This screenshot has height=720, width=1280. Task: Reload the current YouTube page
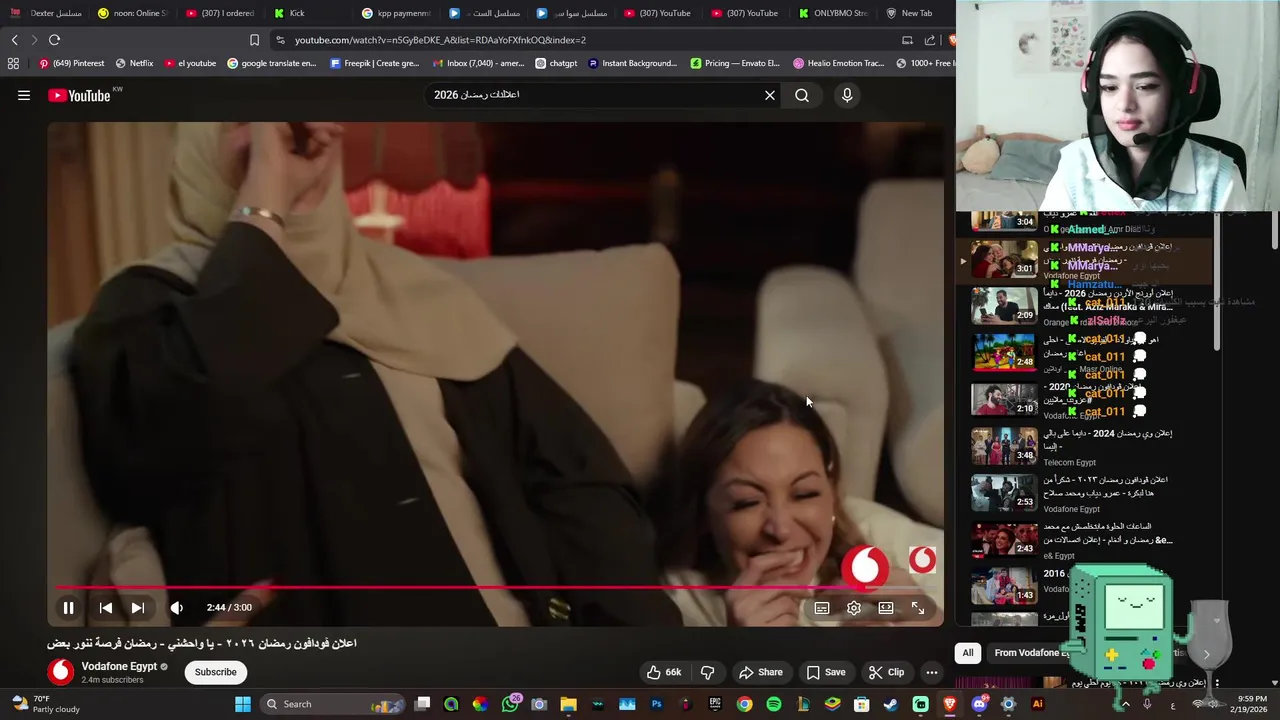click(x=54, y=40)
